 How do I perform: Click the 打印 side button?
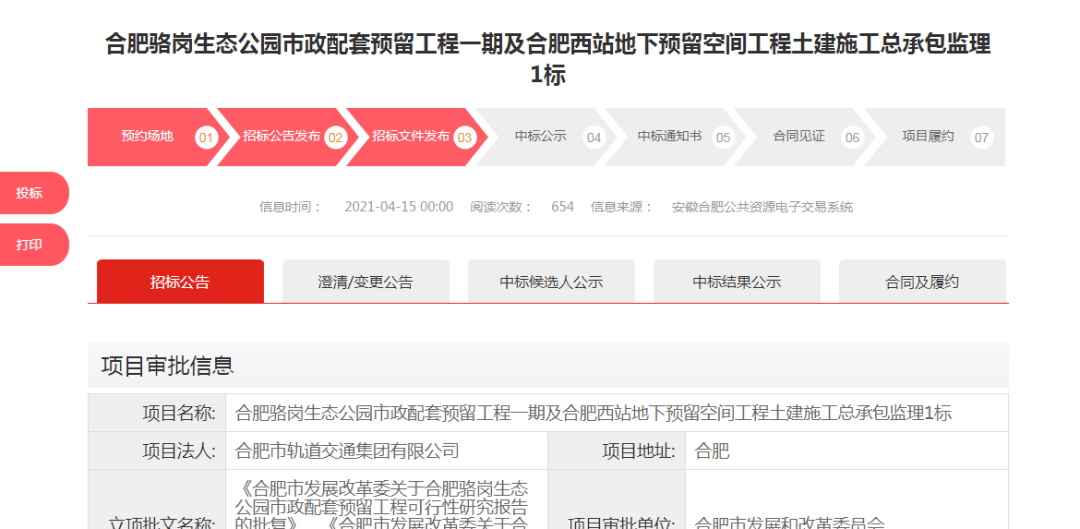[x=33, y=245]
